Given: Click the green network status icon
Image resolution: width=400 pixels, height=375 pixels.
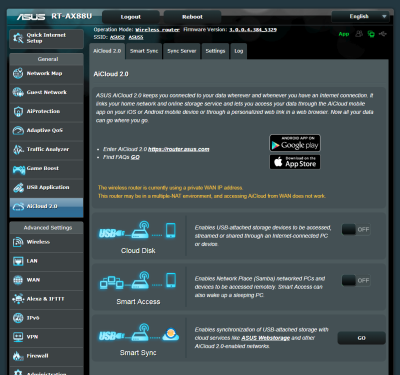Looking at the screenshot, I should tap(371, 34).
